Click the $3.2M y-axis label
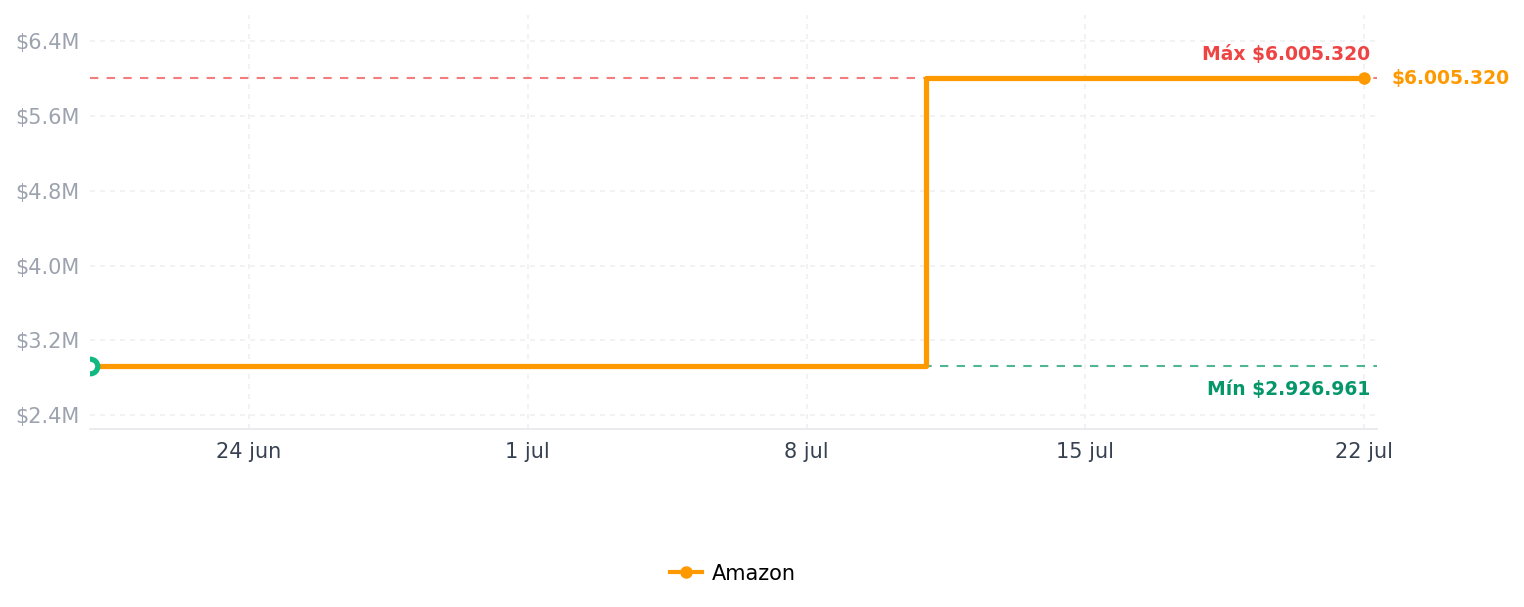The height and width of the screenshot is (607, 1524). 47,341
